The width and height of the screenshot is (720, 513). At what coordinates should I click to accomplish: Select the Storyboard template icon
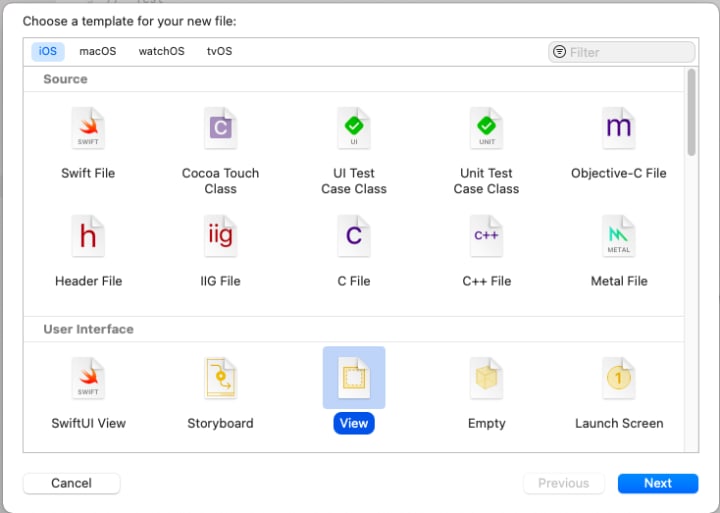(220, 378)
